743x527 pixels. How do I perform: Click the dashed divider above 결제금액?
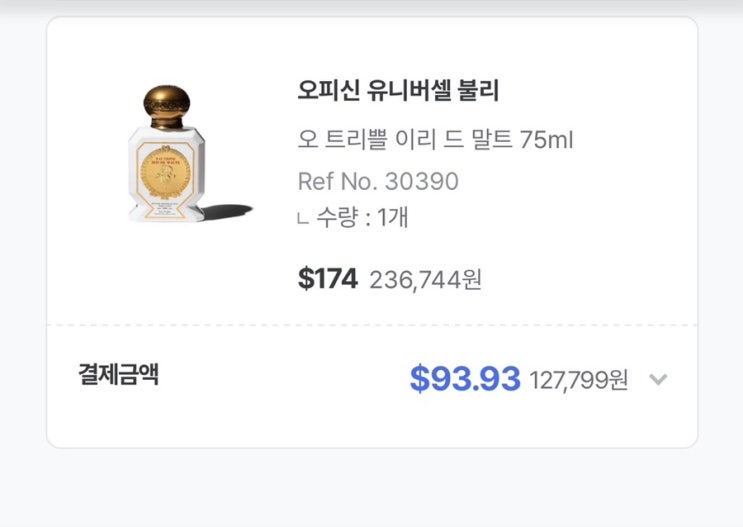371,325
